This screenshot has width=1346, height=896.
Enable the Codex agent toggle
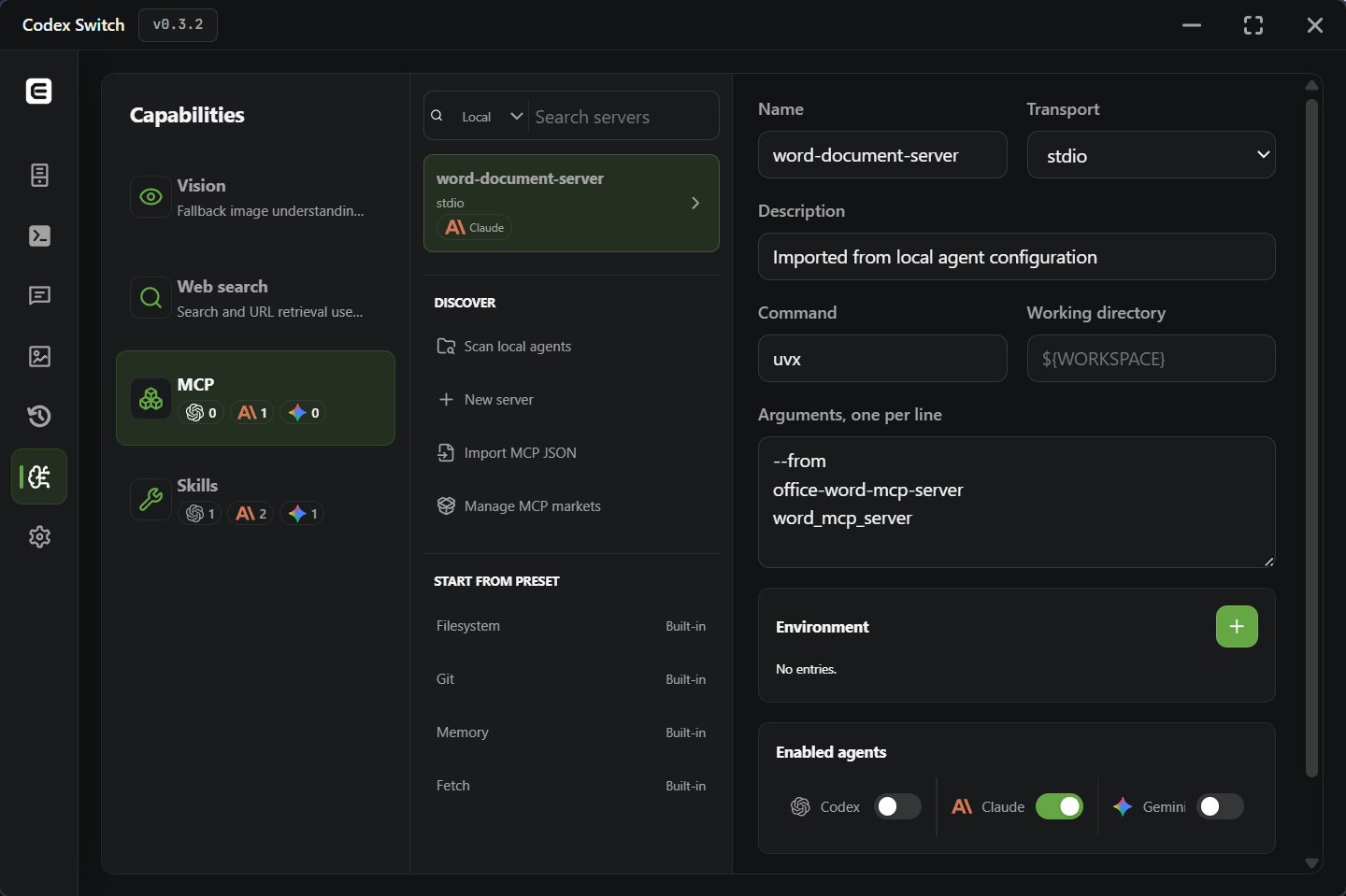(x=897, y=806)
